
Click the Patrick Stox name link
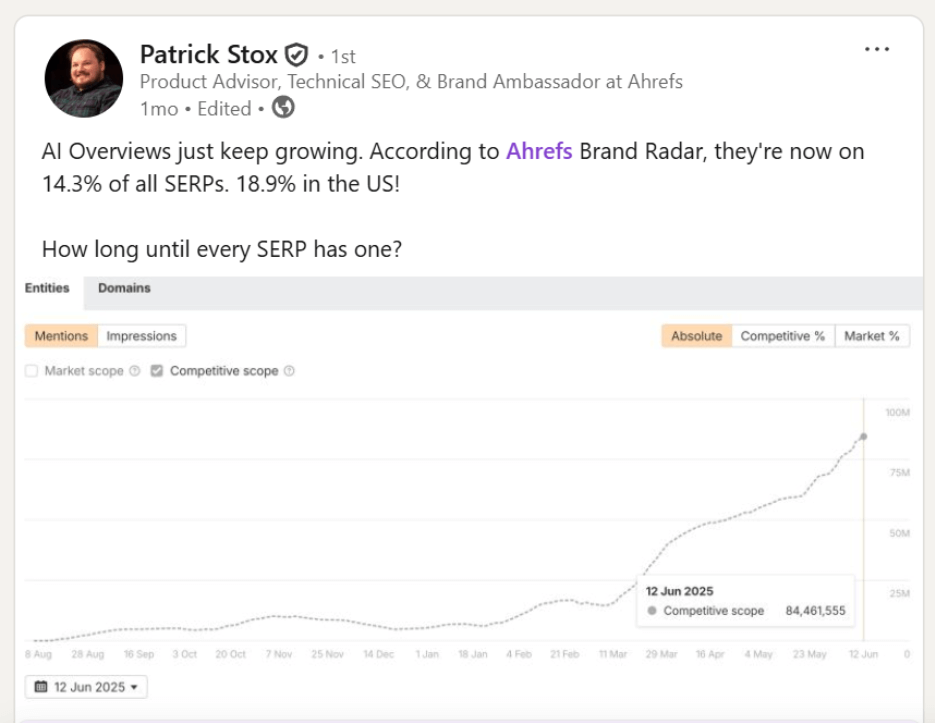[209, 55]
